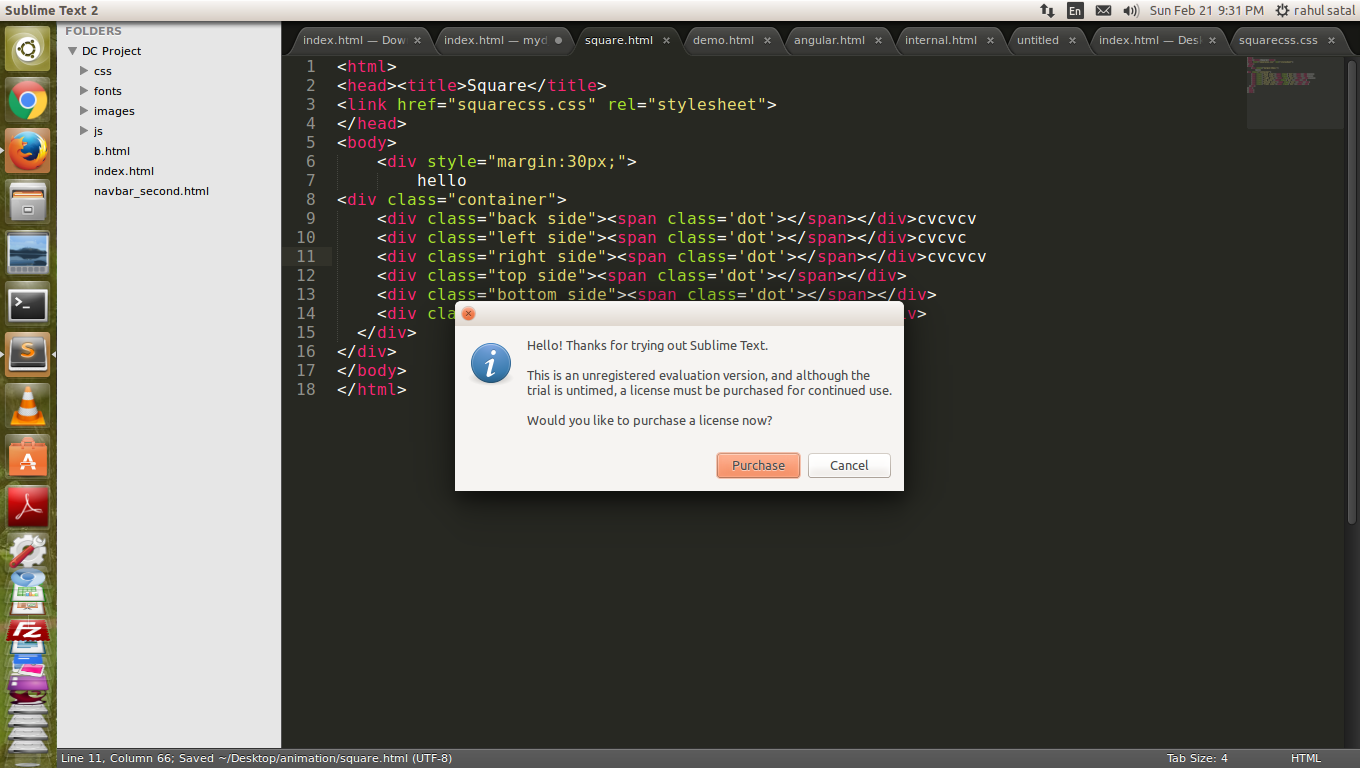Viewport: 1360px width, 768px height.
Task: Open Ubuntu Software Center dock icon
Action: pos(27,457)
